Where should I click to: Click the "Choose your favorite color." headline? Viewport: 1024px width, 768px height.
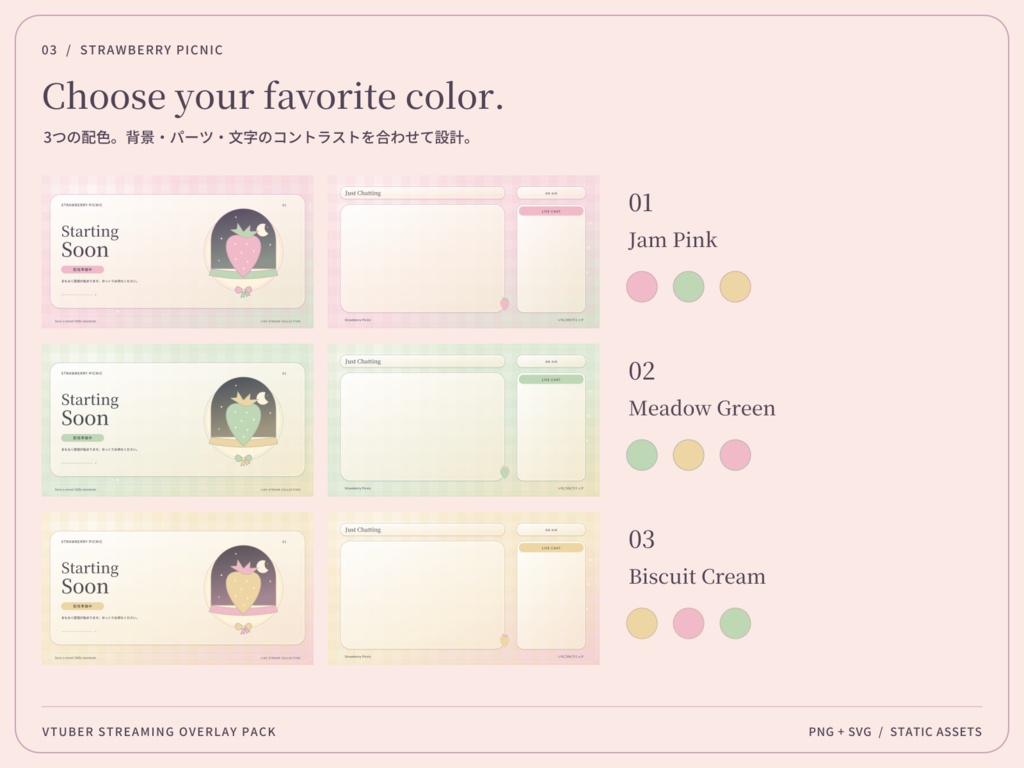pyautogui.click(x=273, y=97)
